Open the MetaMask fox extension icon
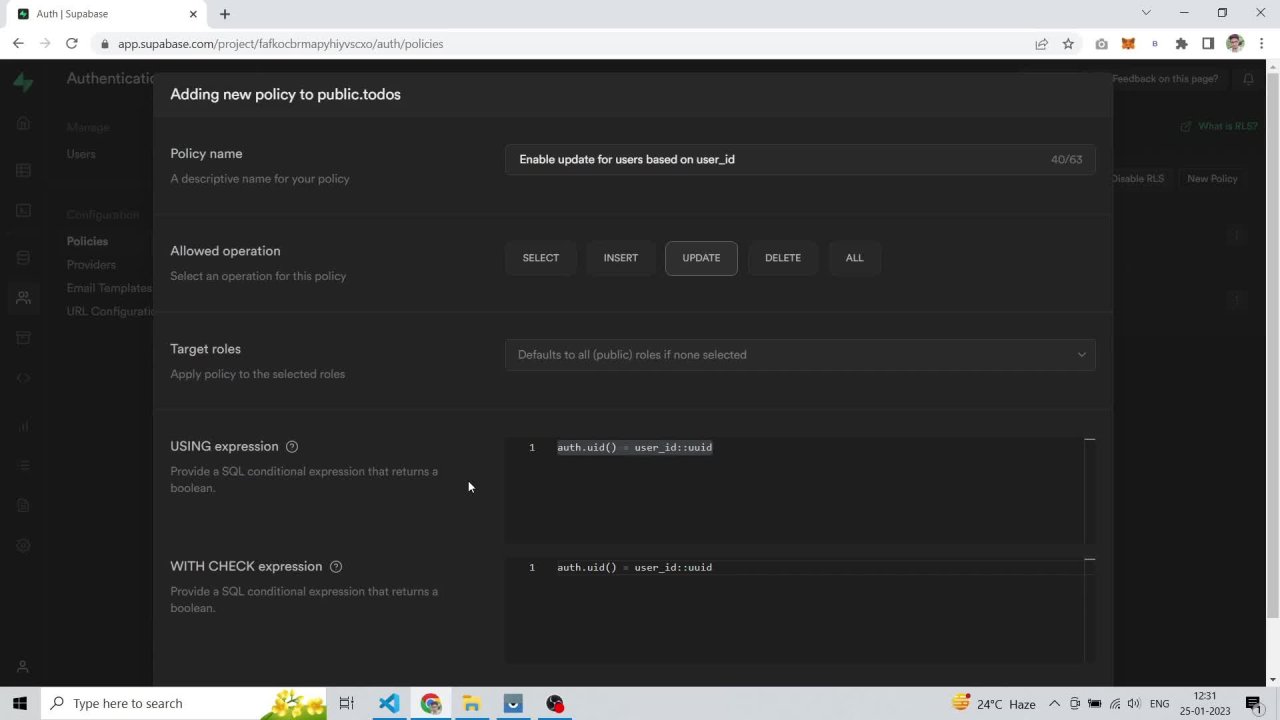Screen dimensions: 1280x720 [x=1128, y=44]
